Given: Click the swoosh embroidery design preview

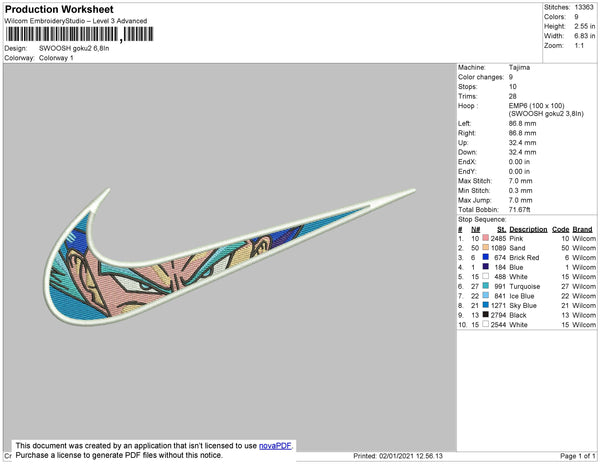Looking at the screenshot, I should tap(230, 256).
